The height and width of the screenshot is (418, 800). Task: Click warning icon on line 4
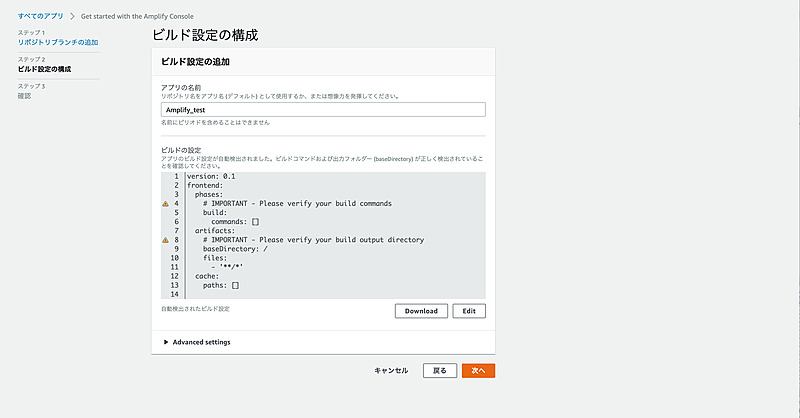165,204
